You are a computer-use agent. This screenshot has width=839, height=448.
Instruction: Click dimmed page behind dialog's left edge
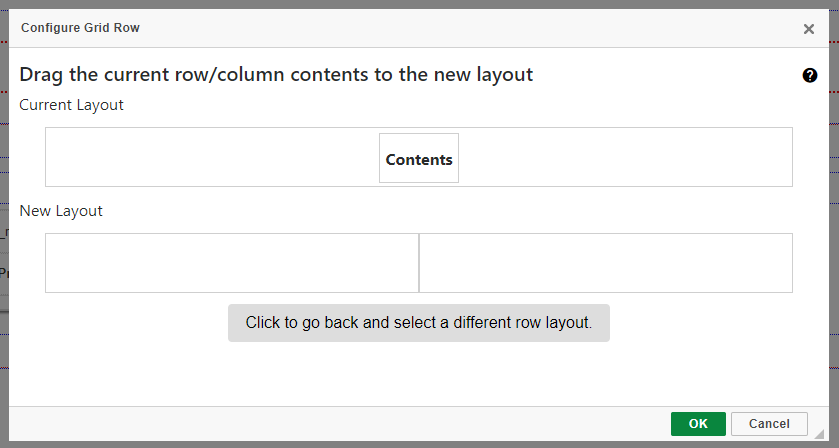[x=4, y=225]
